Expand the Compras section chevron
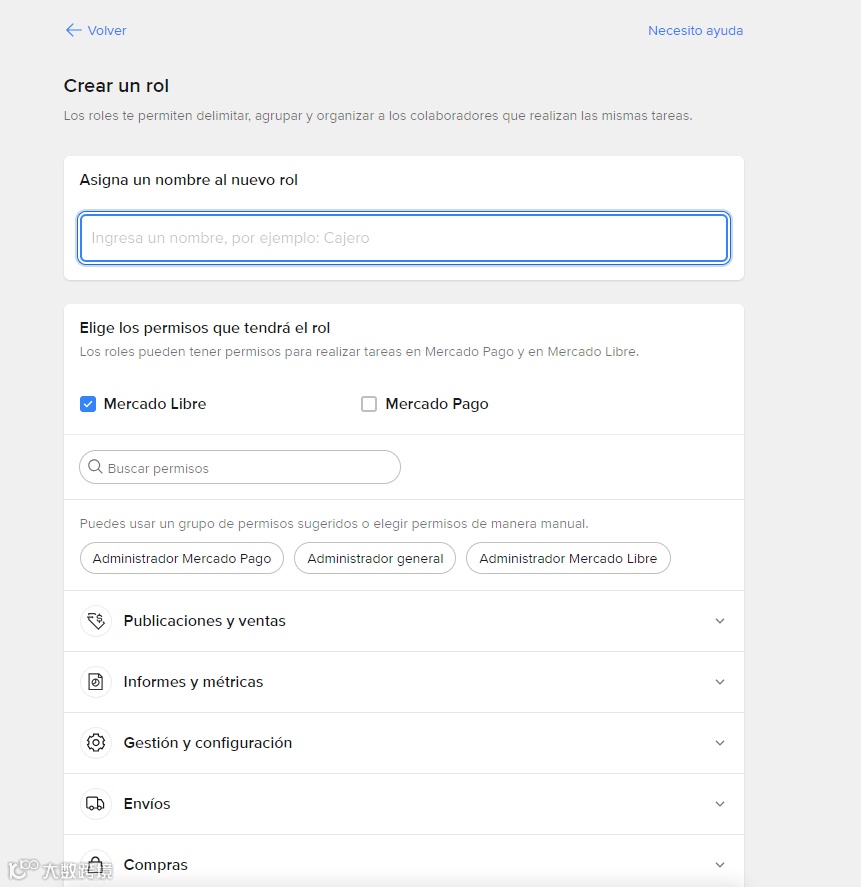The width and height of the screenshot is (861, 887). [720, 864]
